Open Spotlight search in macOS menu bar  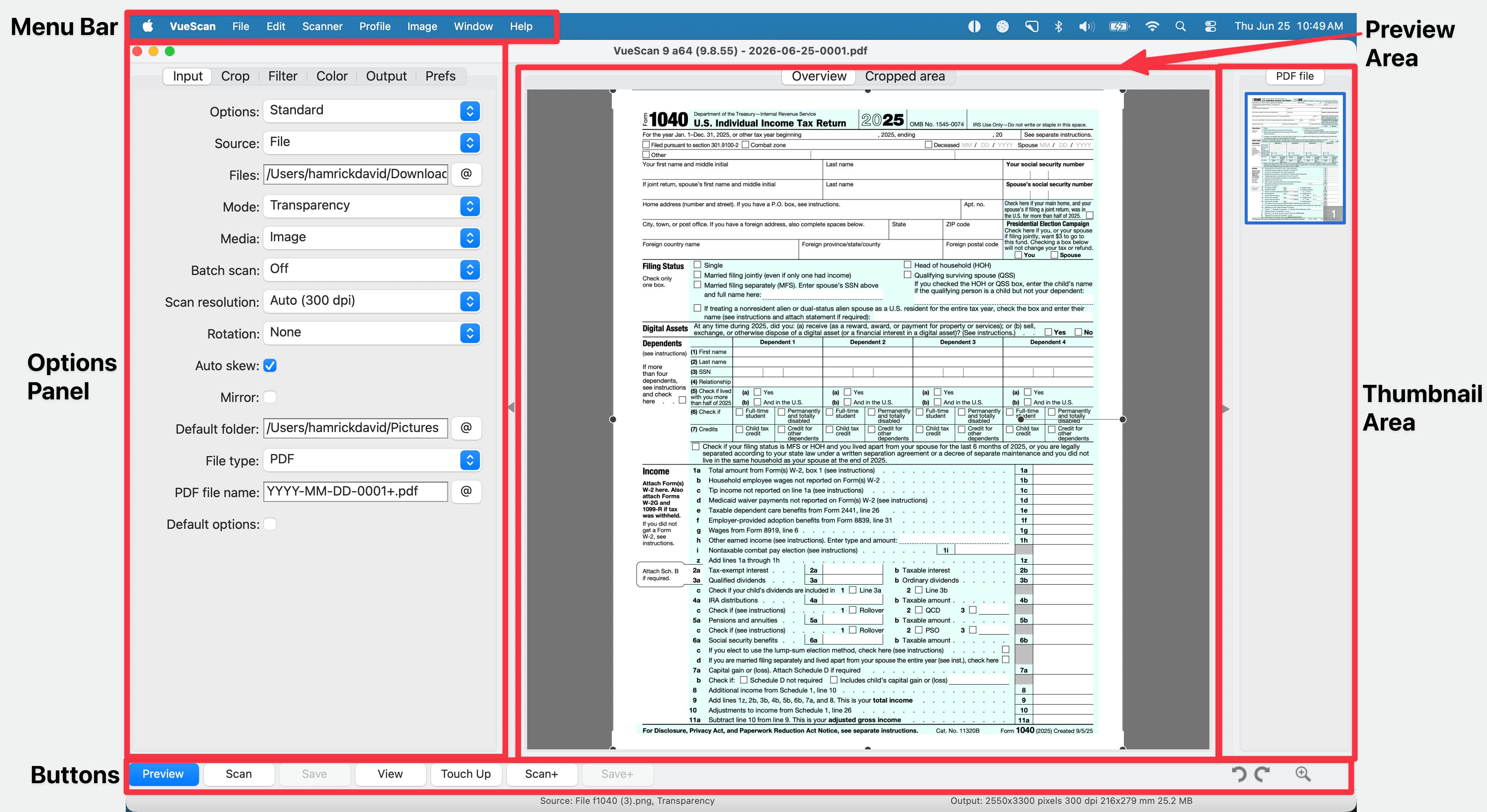[x=1180, y=26]
